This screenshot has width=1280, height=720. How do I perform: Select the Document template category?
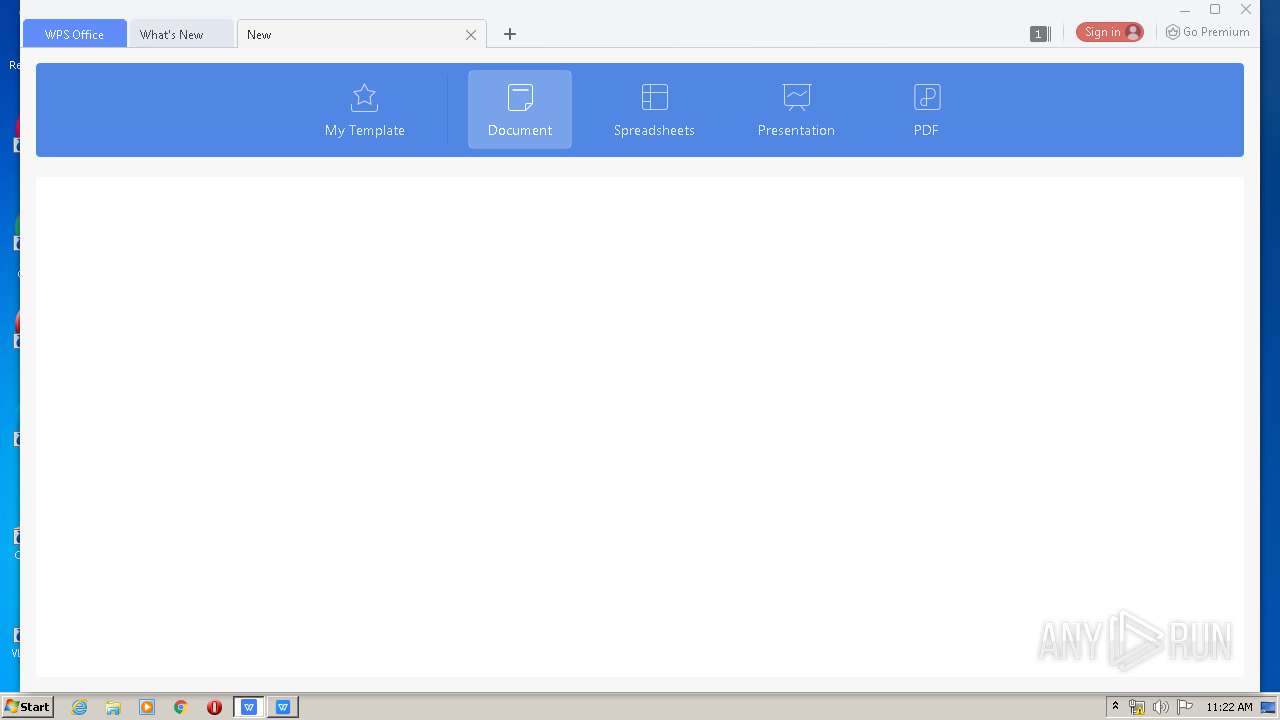[x=520, y=110]
